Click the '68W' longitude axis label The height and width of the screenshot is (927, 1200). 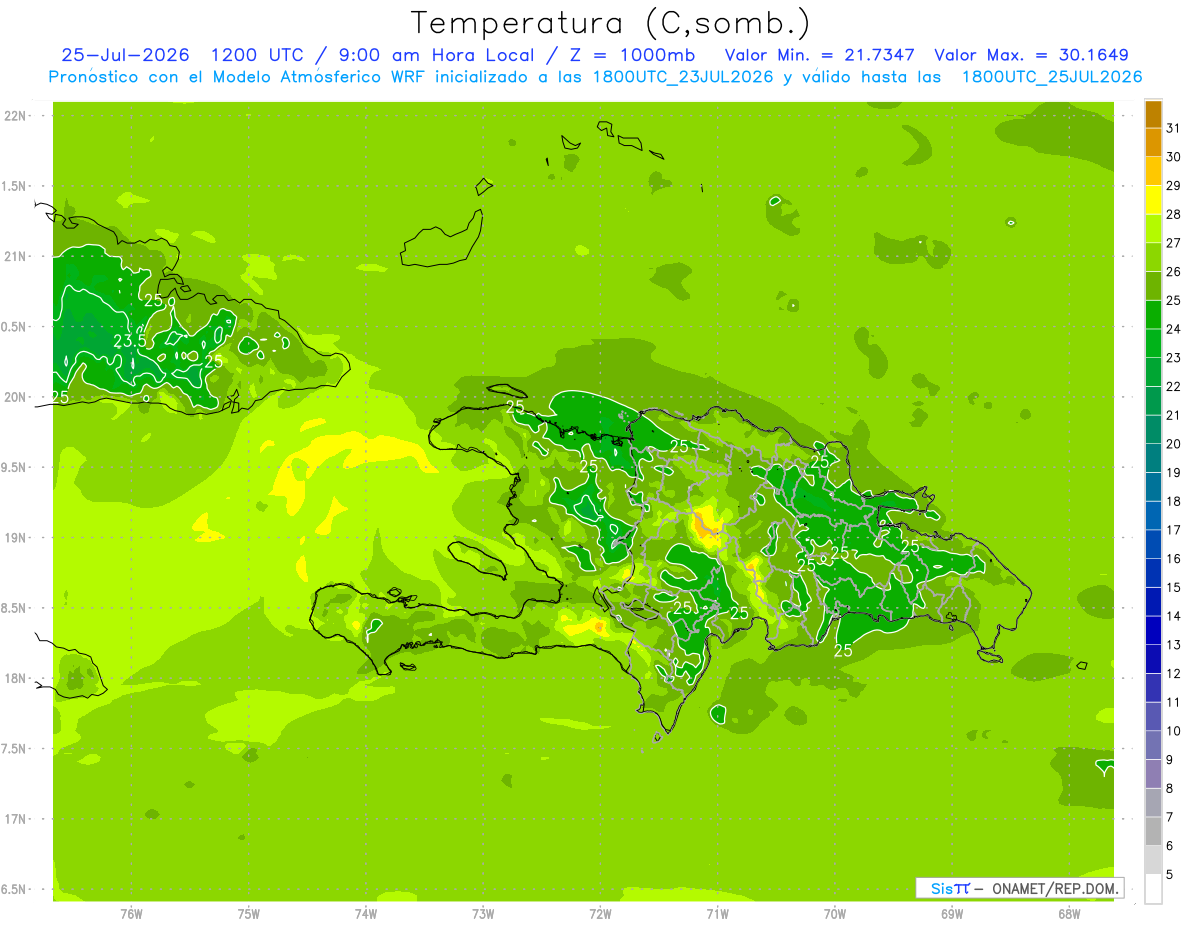click(1069, 913)
